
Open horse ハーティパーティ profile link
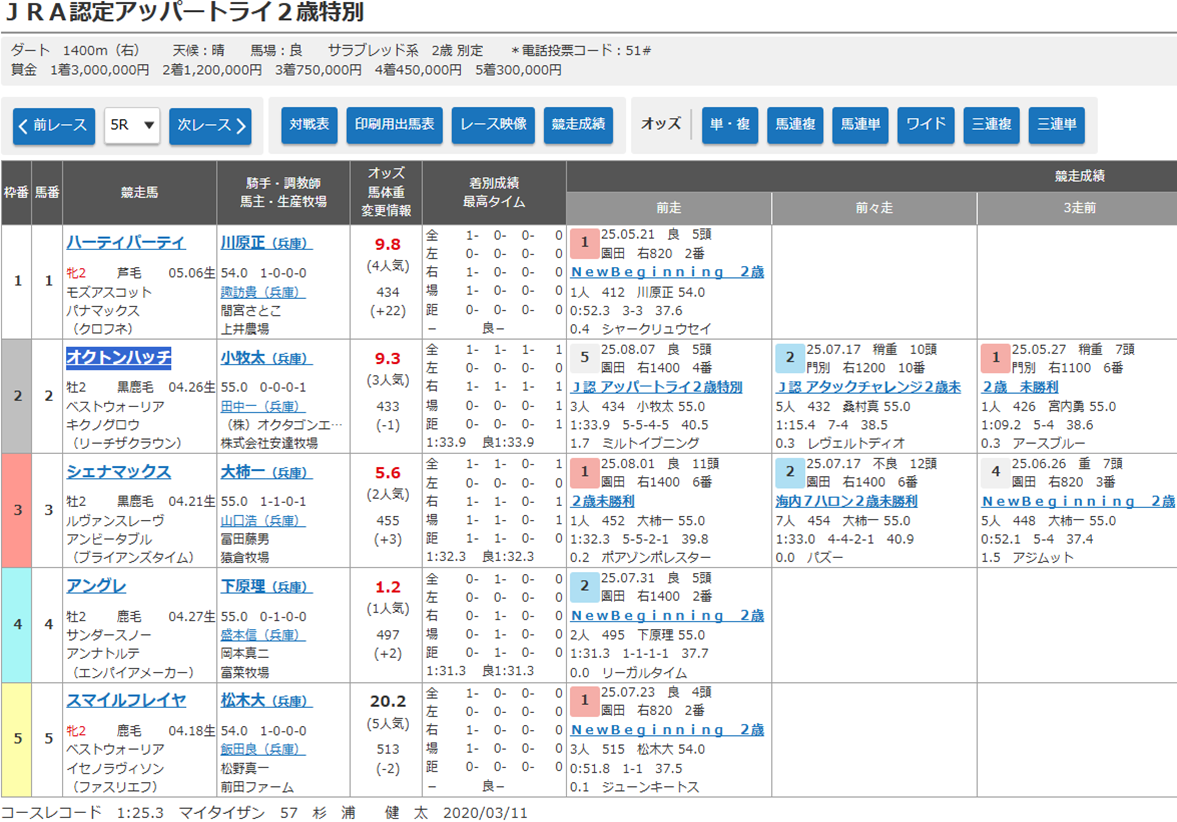126,243
